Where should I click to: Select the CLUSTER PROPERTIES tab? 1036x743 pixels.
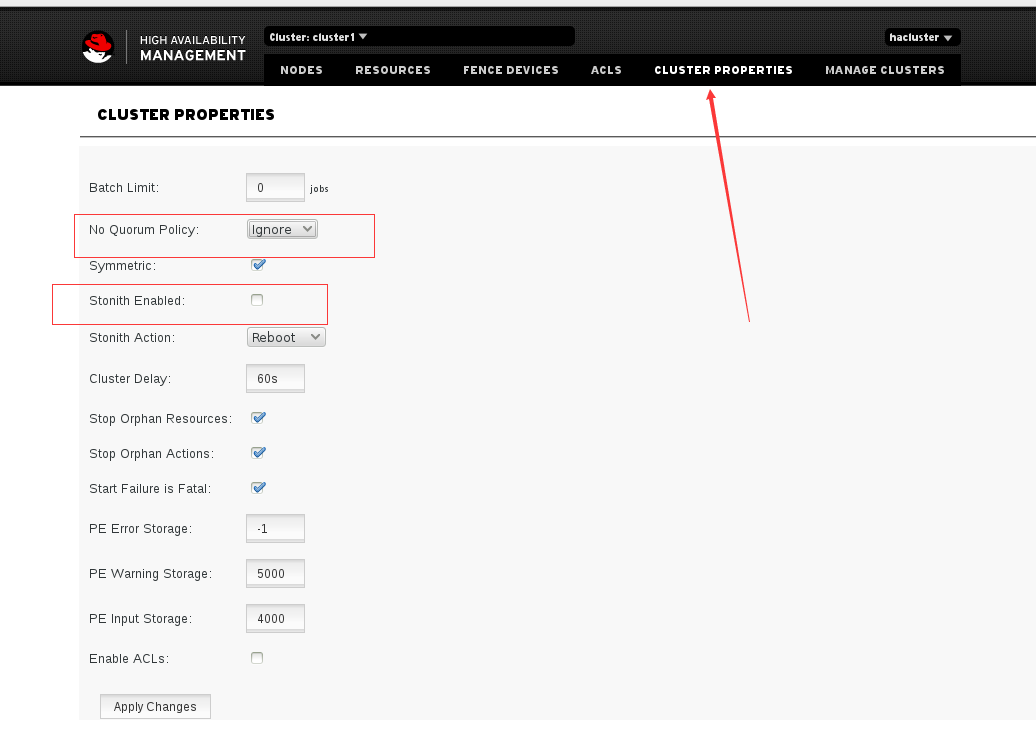[x=723, y=70]
